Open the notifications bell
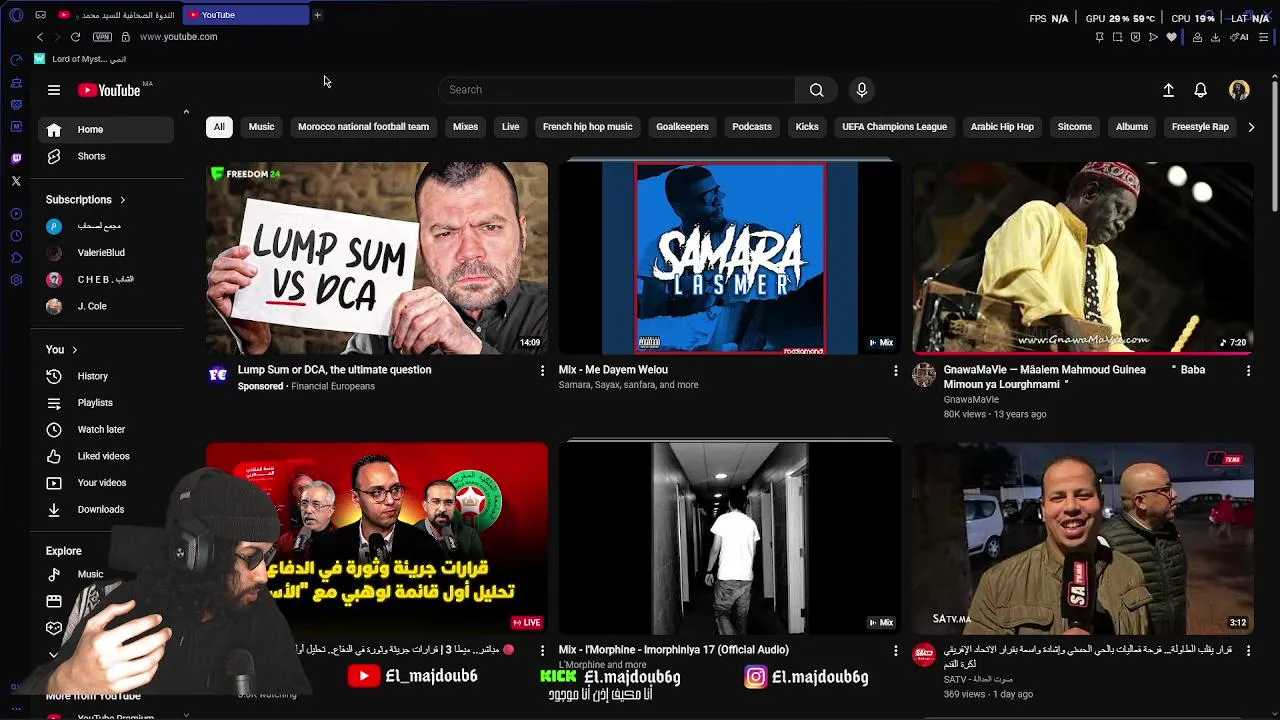The width and height of the screenshot is (1280, 720). [x=1201, y=90]
